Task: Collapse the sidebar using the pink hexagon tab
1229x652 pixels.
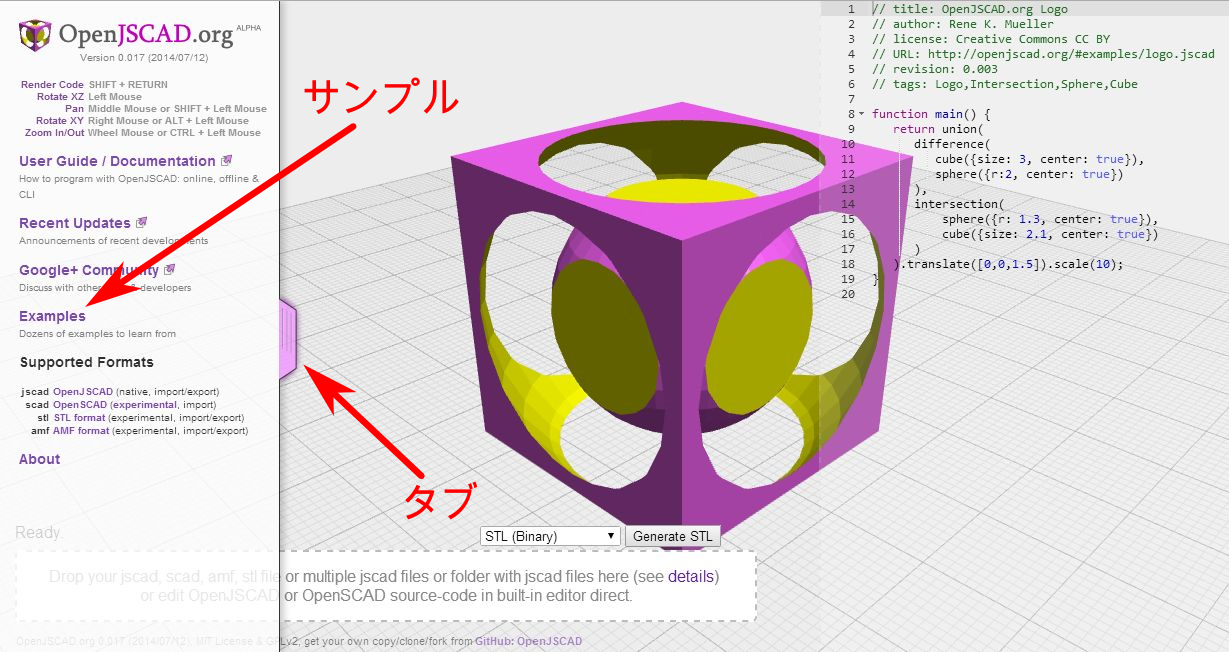Action: (x=288, y=338)
